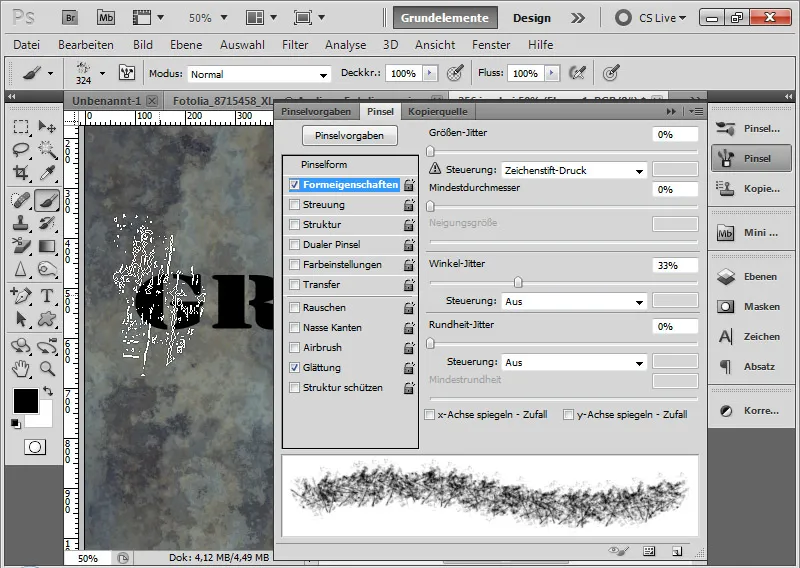Open the Fenster menu

pyautogui.click(x=491, y=45)
